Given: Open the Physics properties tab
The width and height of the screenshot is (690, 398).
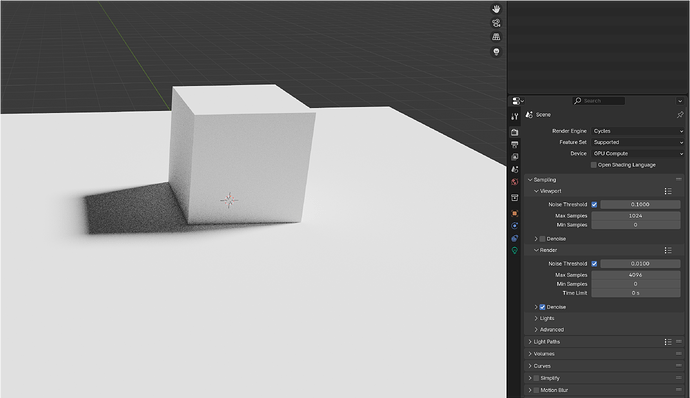Looking at the screenshot, I should tap(515, 226).
